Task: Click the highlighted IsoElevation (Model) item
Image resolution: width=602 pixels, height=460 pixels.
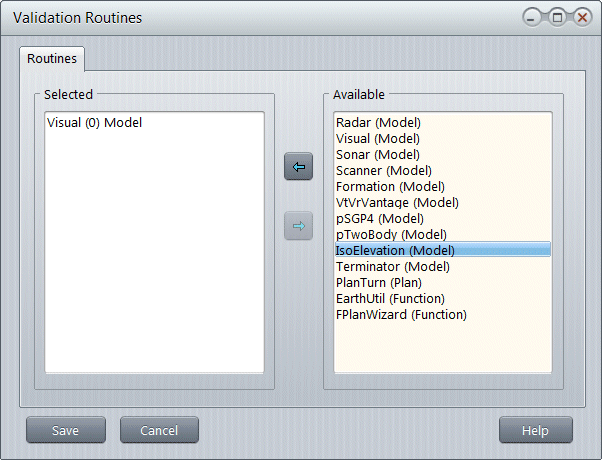Action: [x=395, y=251]
